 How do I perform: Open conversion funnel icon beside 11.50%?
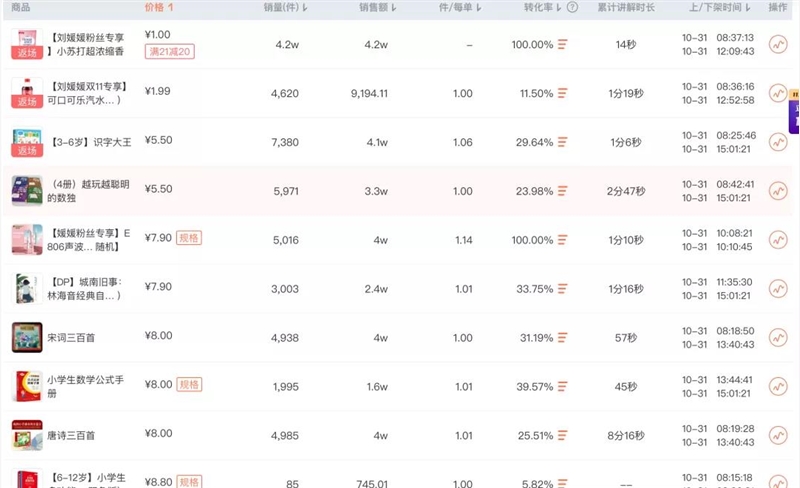pyautogui.click(x=563, y=93)
